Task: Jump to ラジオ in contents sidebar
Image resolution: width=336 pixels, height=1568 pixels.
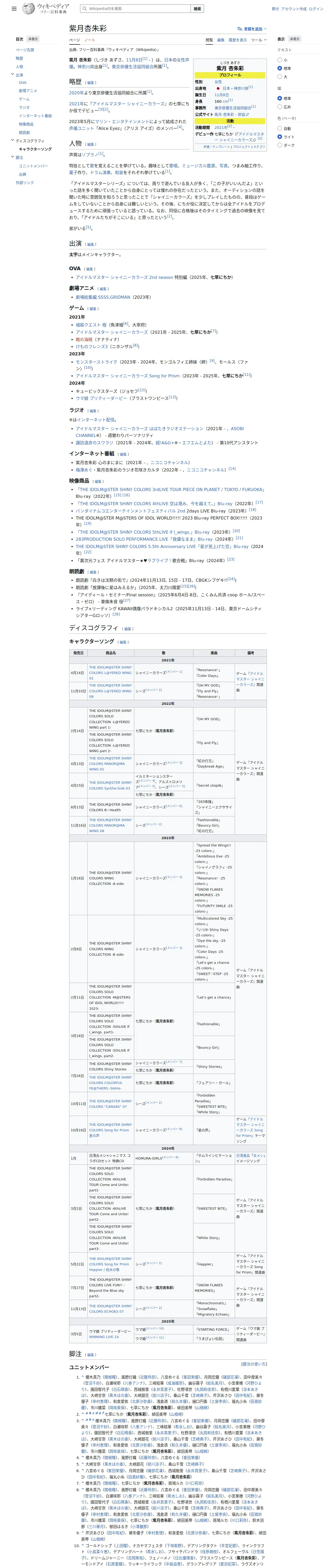Action: (x=24, y=108)
